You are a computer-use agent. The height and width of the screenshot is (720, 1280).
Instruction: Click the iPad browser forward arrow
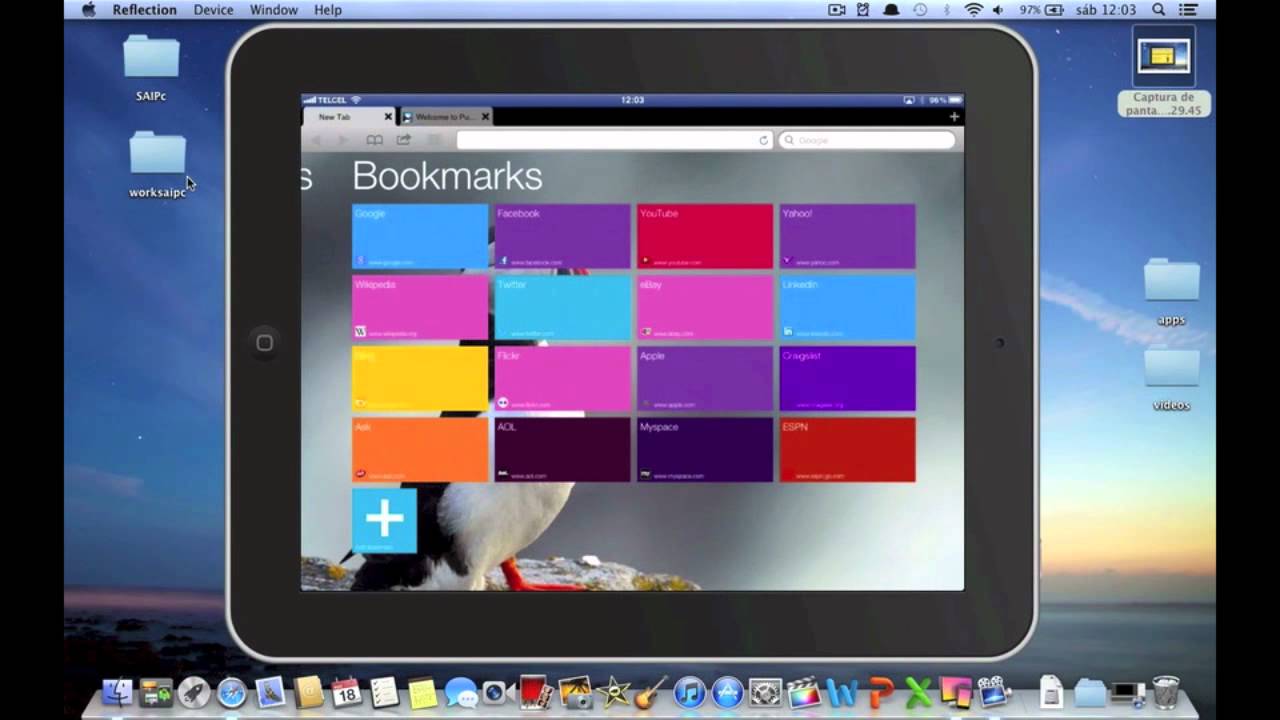pyautogui.click(x=343, y=141)
